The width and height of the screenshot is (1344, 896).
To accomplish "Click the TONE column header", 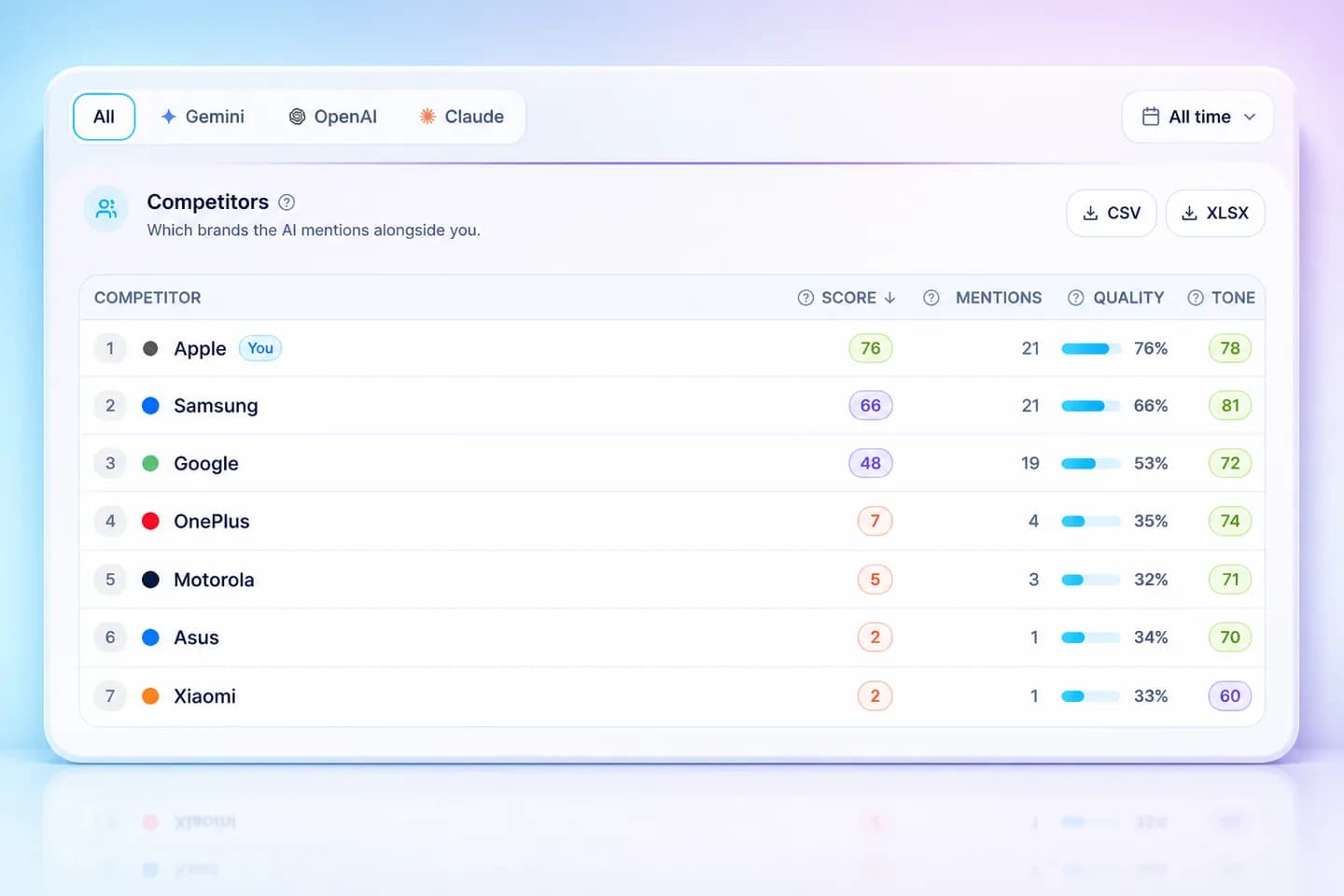I will 1233,298.
